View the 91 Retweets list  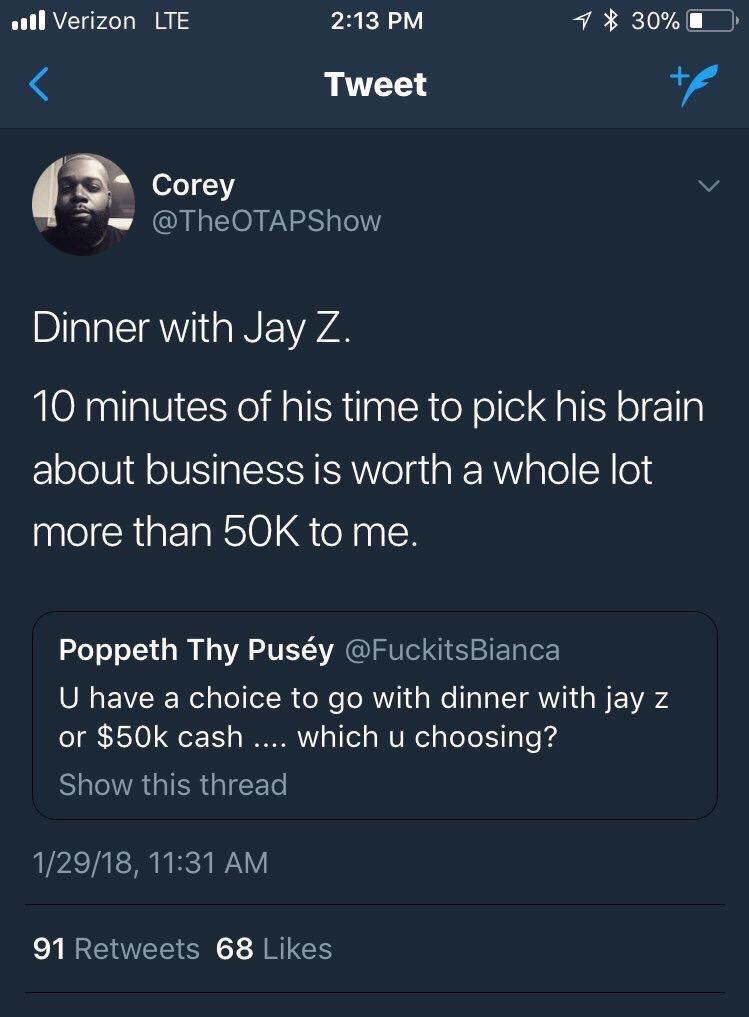pyautogui.click(x=116, y=948)
